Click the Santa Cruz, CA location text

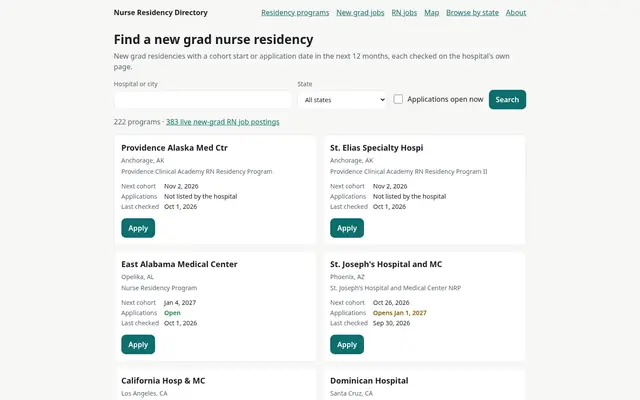pyautogui.click(x=351, y=393)
